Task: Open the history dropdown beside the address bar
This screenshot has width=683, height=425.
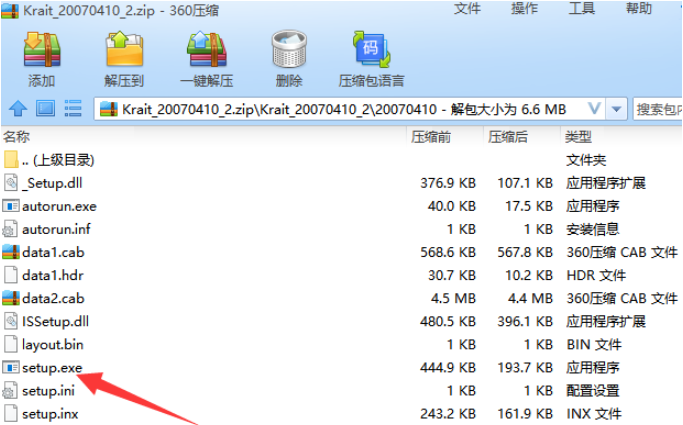Action: 617,108
